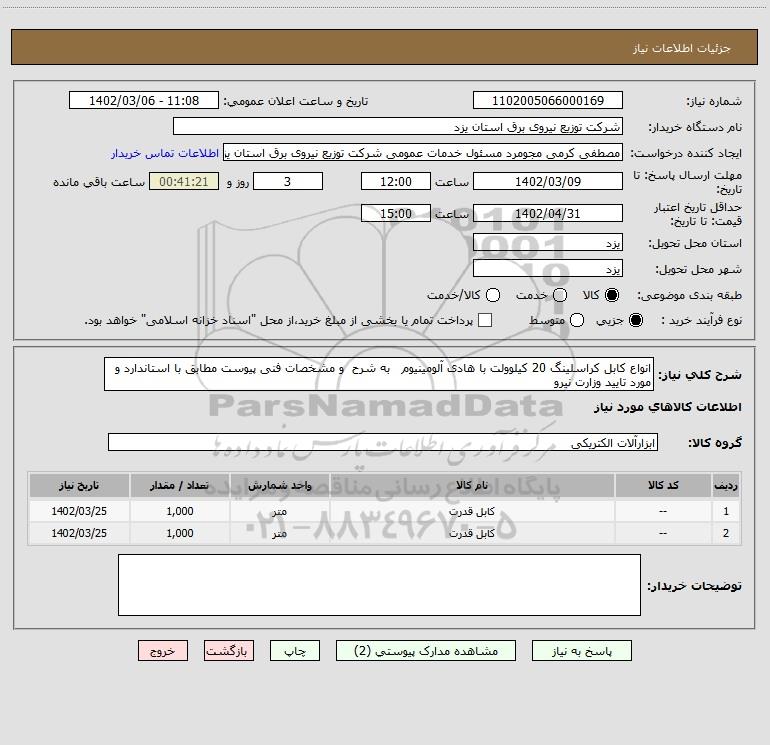
Task: Click the کد کالا column header
Action: click(x=663, y=486)
